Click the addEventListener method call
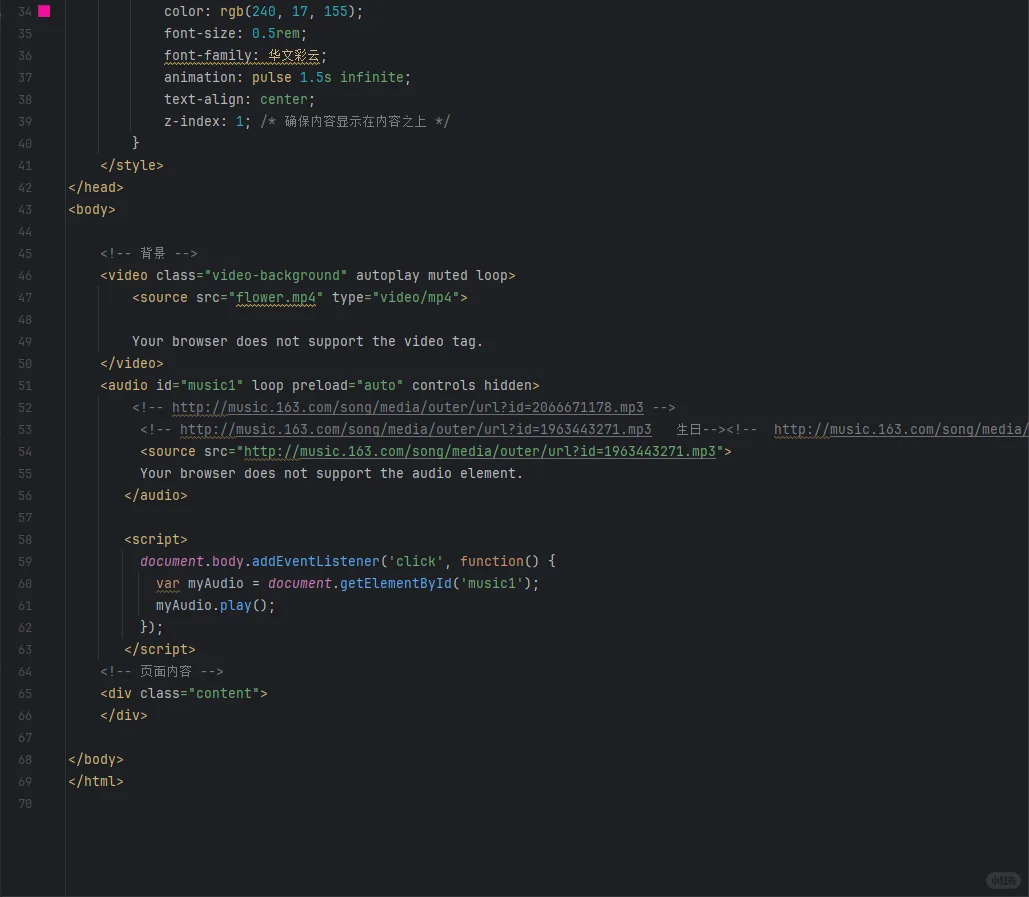Image resolution: width=1029 pixels, height=897 pixels. pos(316,562)
